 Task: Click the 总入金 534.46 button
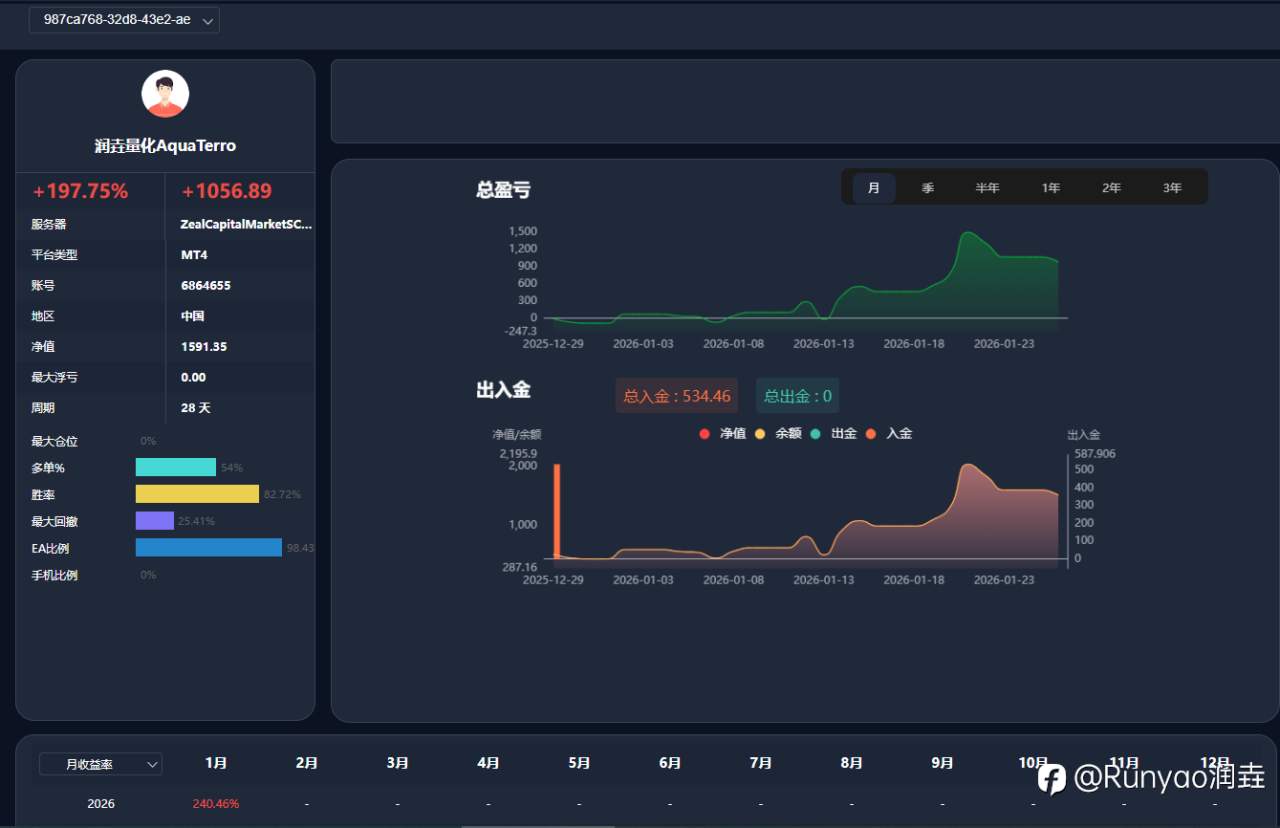(676, 395)
